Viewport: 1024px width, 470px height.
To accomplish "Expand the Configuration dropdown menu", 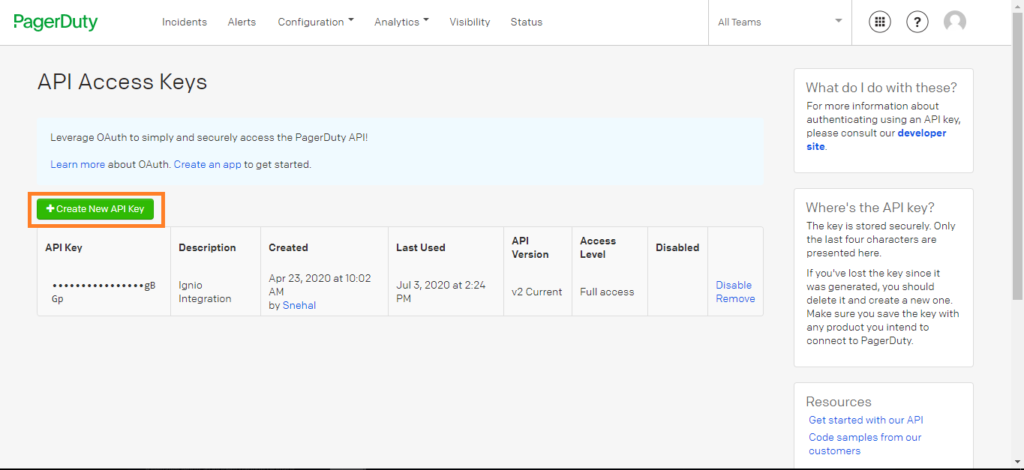I will (315, 22).
